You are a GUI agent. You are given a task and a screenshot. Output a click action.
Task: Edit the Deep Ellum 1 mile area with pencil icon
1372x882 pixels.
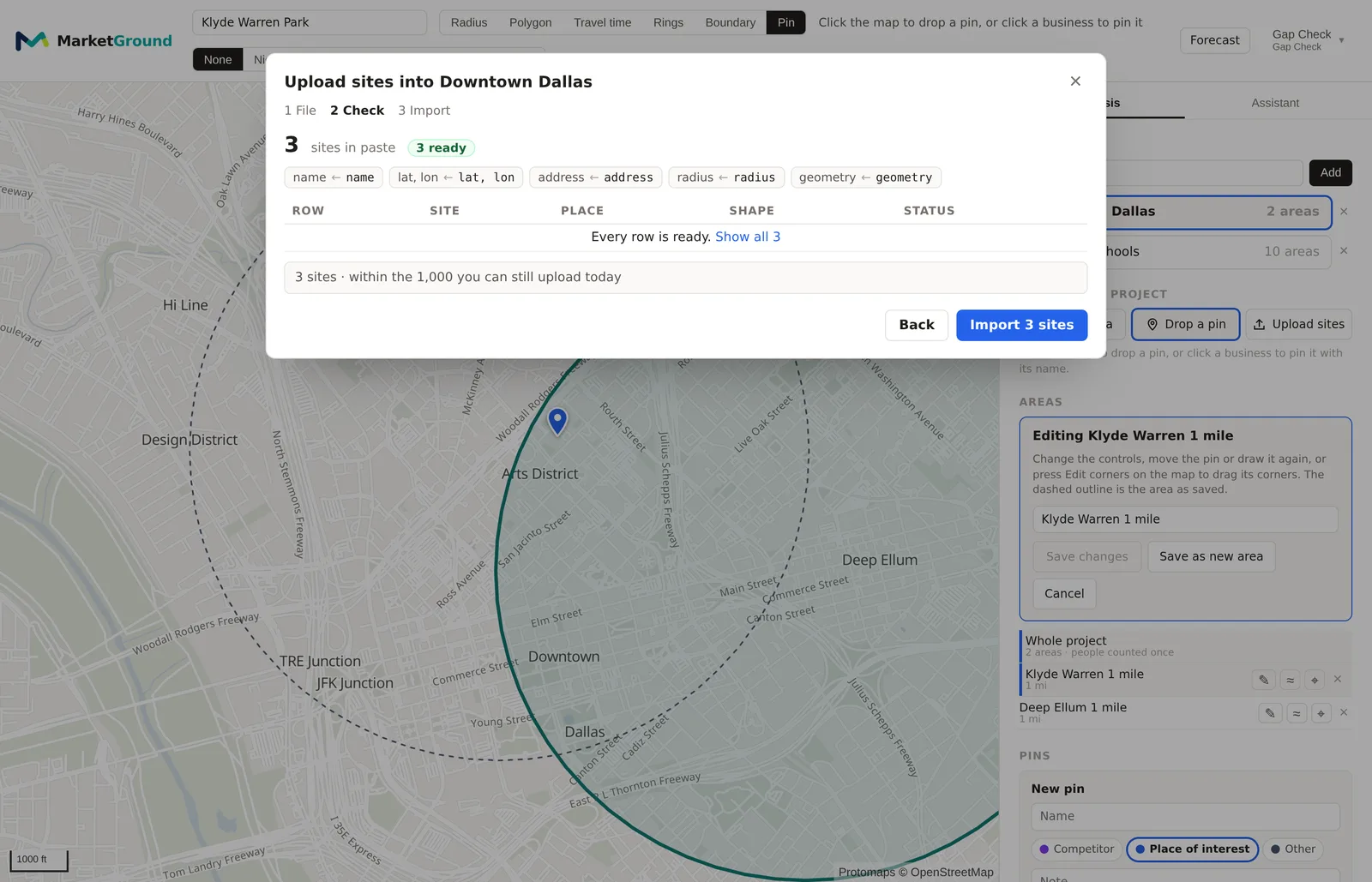[x=1270, y=713]
